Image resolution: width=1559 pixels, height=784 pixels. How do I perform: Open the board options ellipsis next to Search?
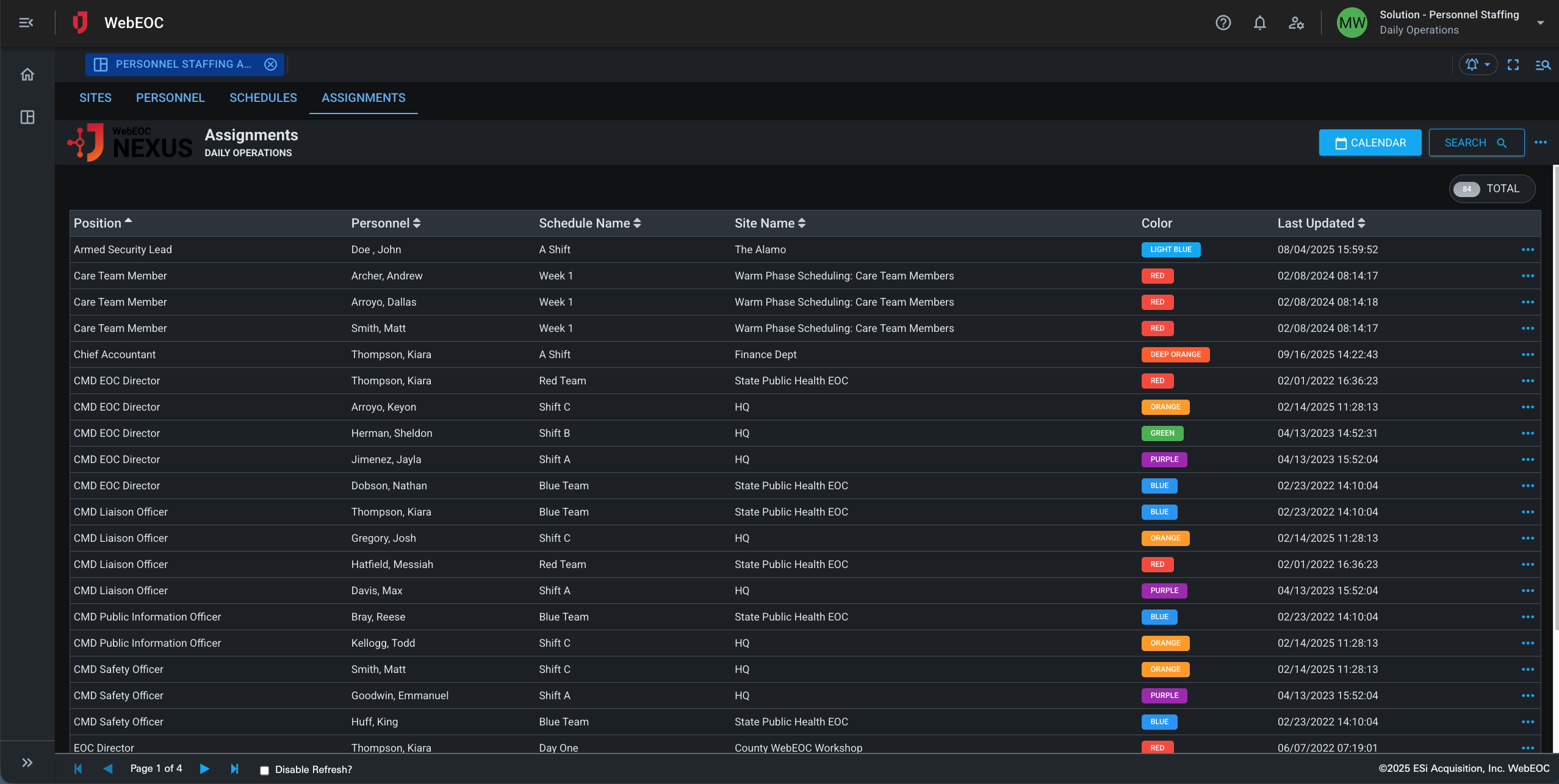1540,143
